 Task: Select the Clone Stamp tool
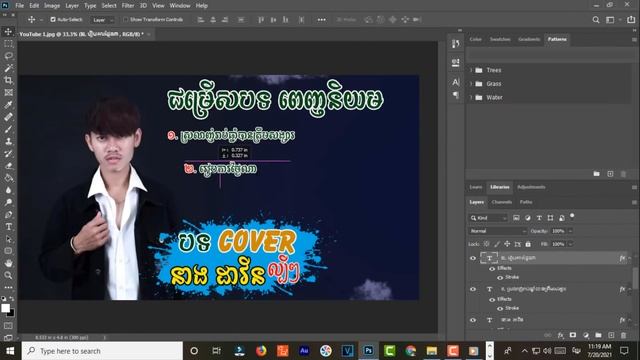click(x=8, y=142)
